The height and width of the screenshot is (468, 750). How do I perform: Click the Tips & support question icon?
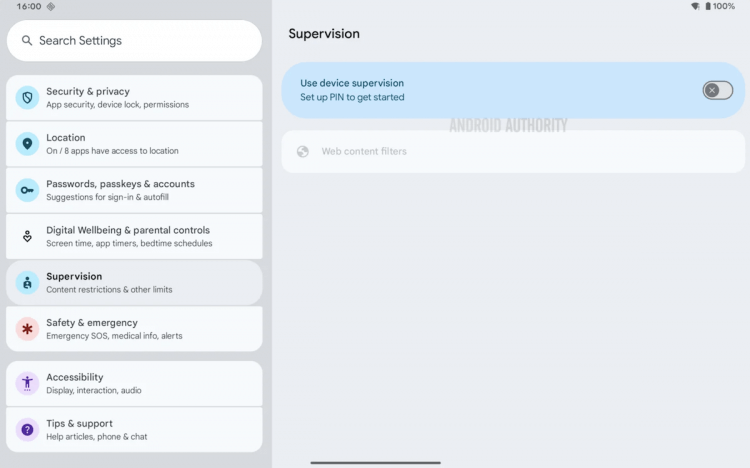click(x=27, y=430)
